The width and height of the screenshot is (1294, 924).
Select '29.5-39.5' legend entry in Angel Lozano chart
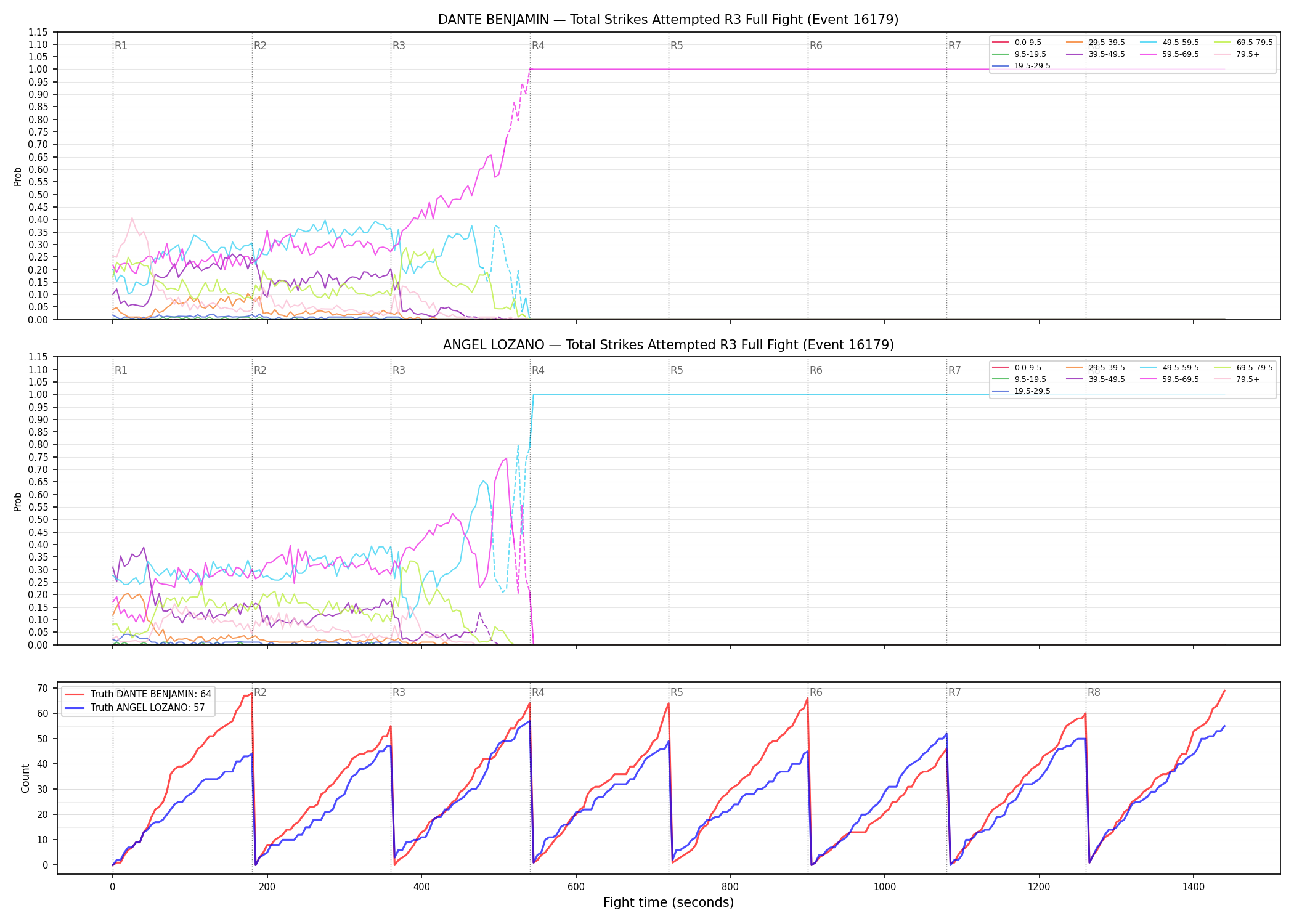point(1096,368)
